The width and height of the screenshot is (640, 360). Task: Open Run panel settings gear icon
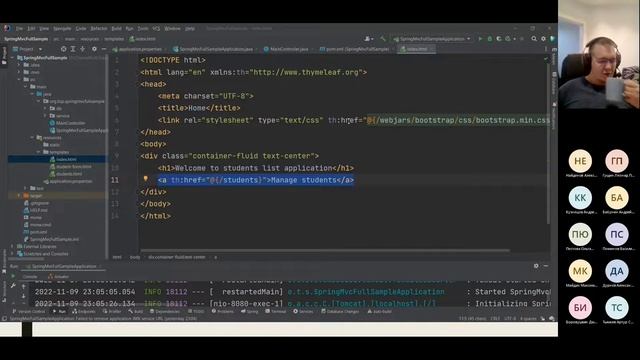point(536,266)
